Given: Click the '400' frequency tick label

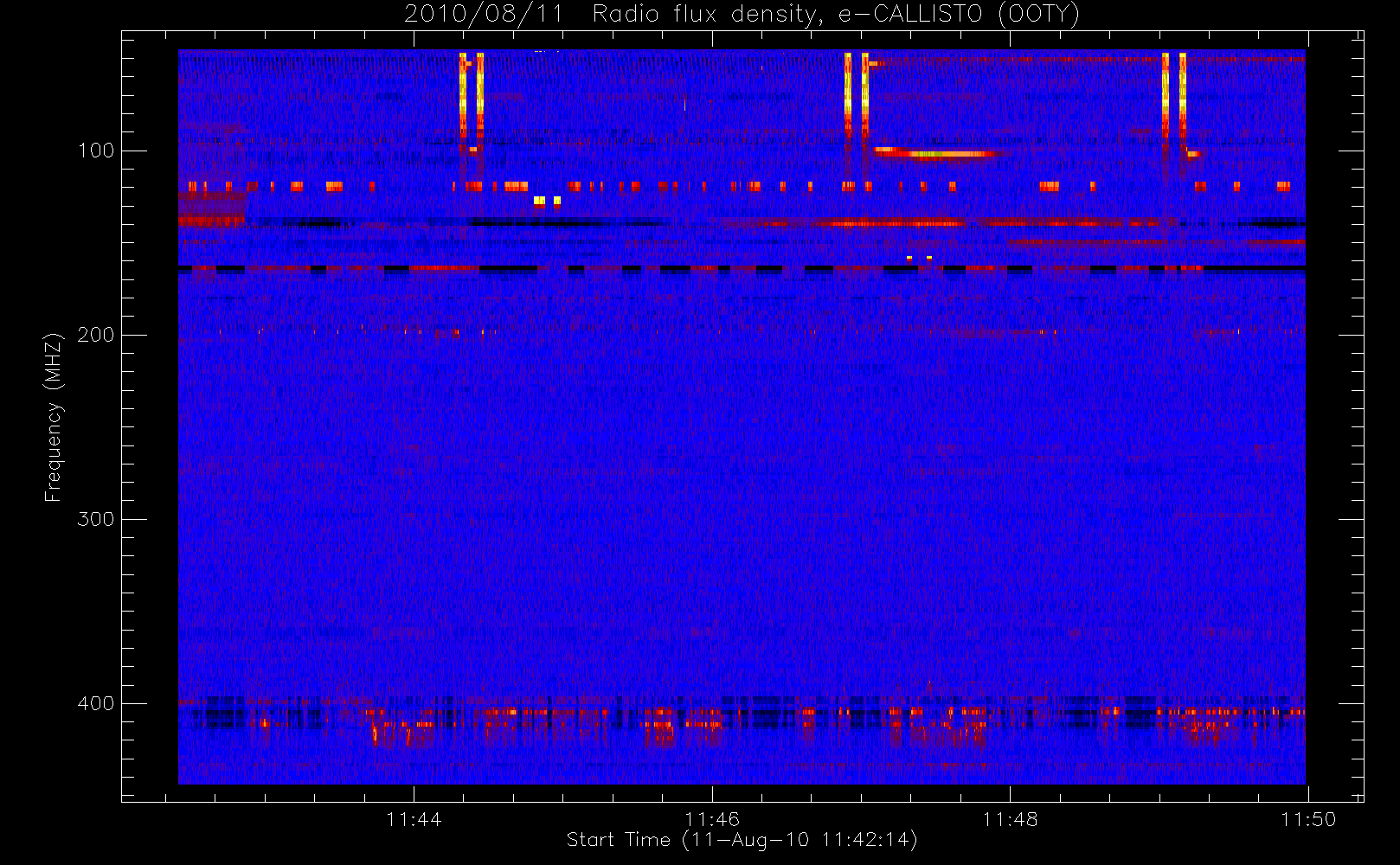Looking at the screenshot, I should 95,703.
